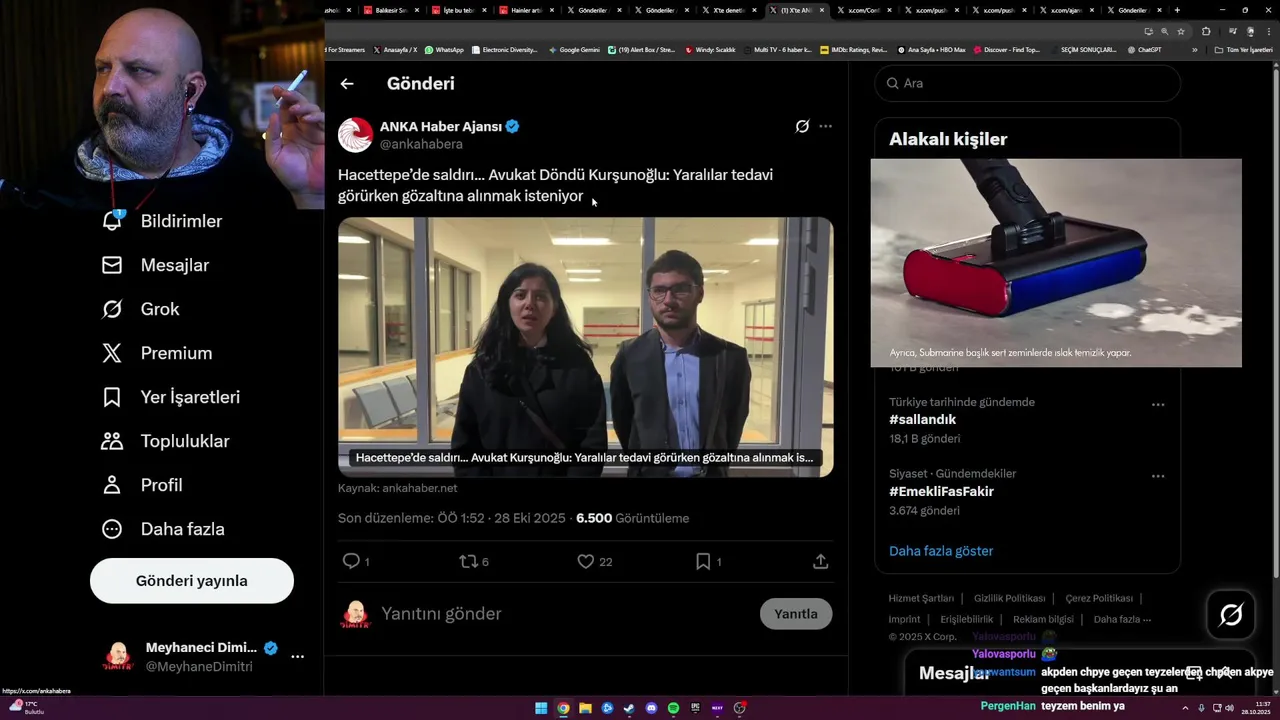
Task: Bookmark the post with bookmark icon
Action: [703, 562]
